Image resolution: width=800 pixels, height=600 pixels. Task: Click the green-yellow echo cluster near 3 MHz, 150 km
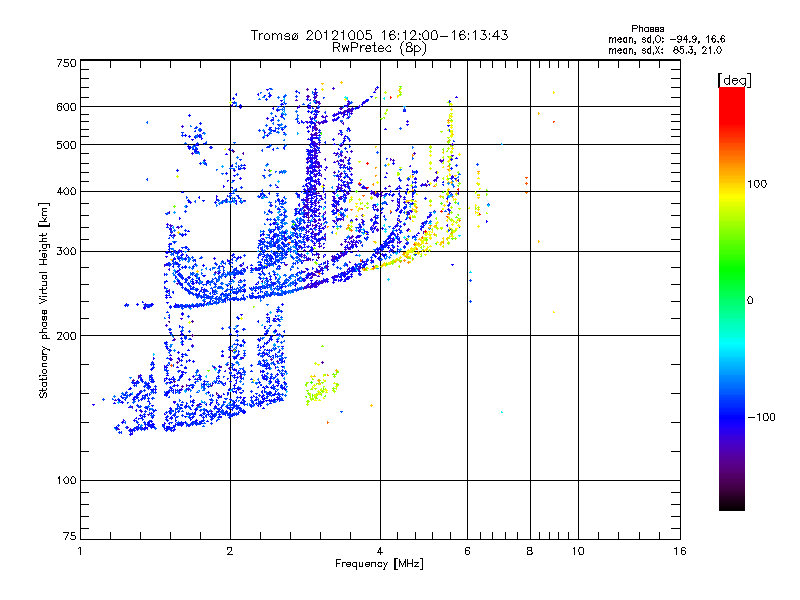321,387
